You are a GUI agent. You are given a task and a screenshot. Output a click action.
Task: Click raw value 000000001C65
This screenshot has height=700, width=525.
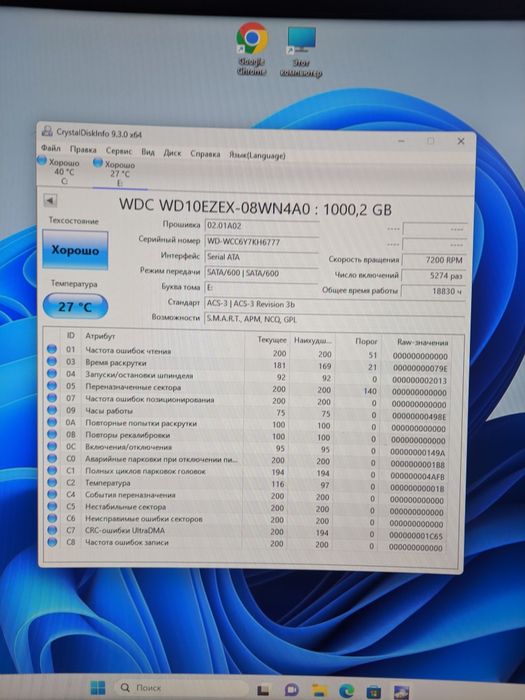pyautogui.click(x=416, y=535)
